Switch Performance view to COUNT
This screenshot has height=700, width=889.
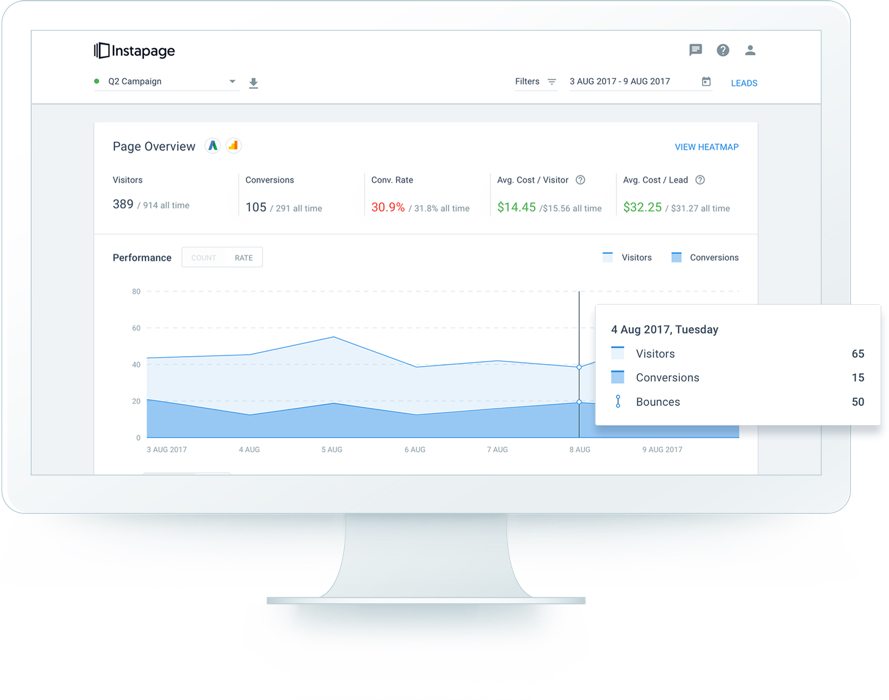point(204,257)
